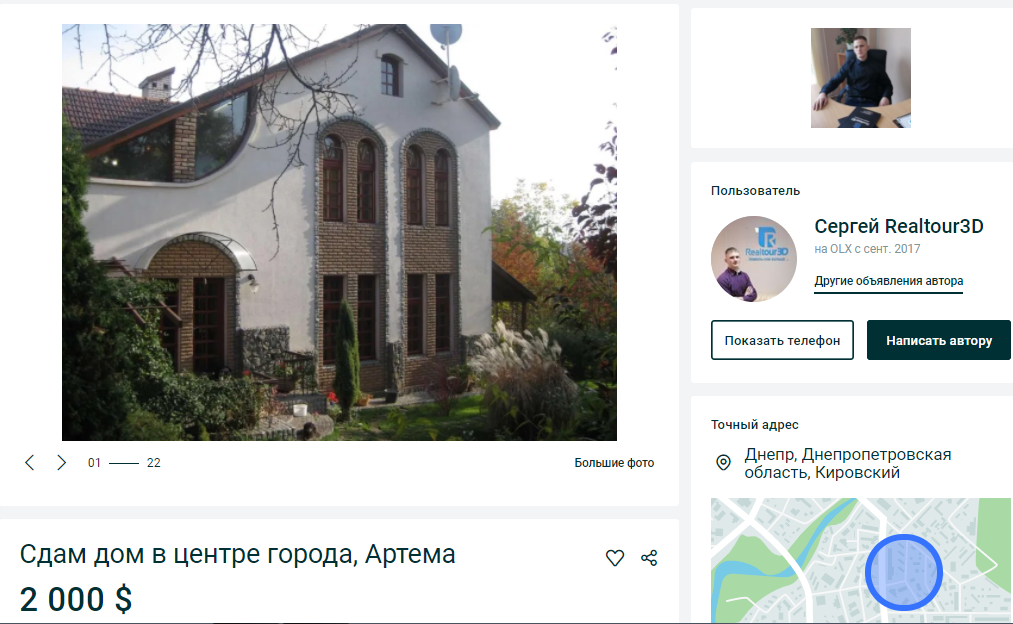Viewport: 1013px width, 624px height.
Task: Click the blue circle marker on map
Action: point(904,572)
